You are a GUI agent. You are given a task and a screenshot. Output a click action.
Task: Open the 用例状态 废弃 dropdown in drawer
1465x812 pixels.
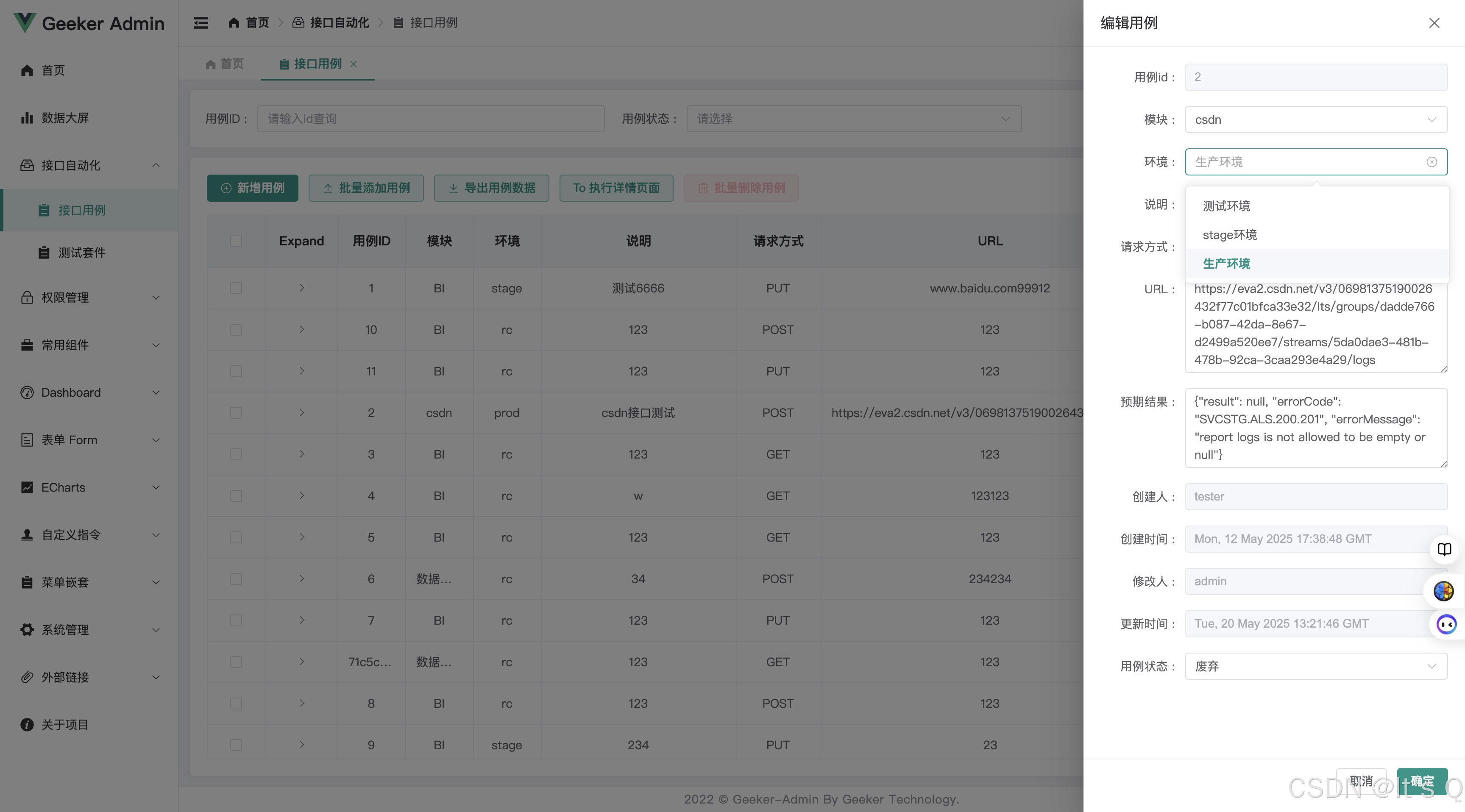(1315, 667)
